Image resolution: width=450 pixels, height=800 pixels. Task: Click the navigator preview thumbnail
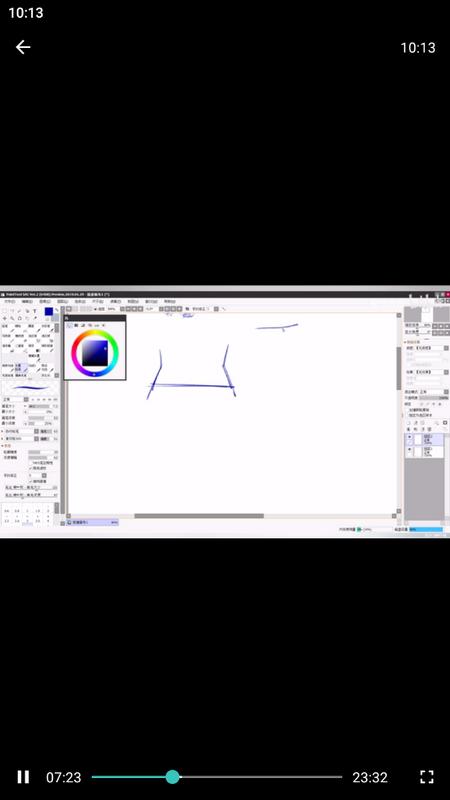pos(427,314)
